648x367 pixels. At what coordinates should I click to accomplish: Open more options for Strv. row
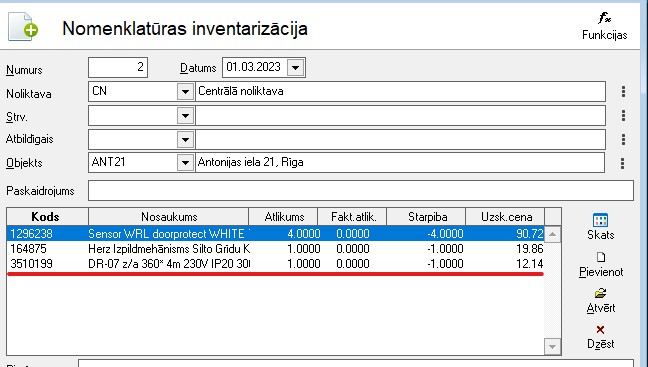tap(623, 115)
